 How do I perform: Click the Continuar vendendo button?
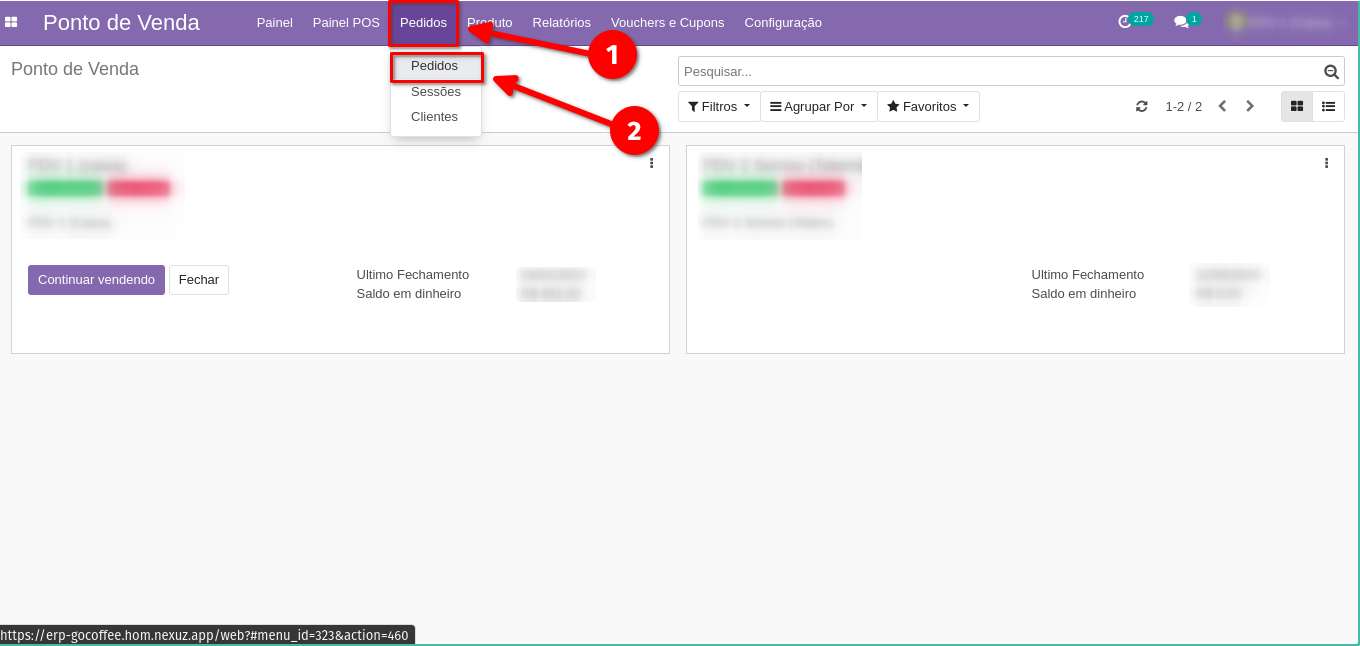(x=96, y=280)
